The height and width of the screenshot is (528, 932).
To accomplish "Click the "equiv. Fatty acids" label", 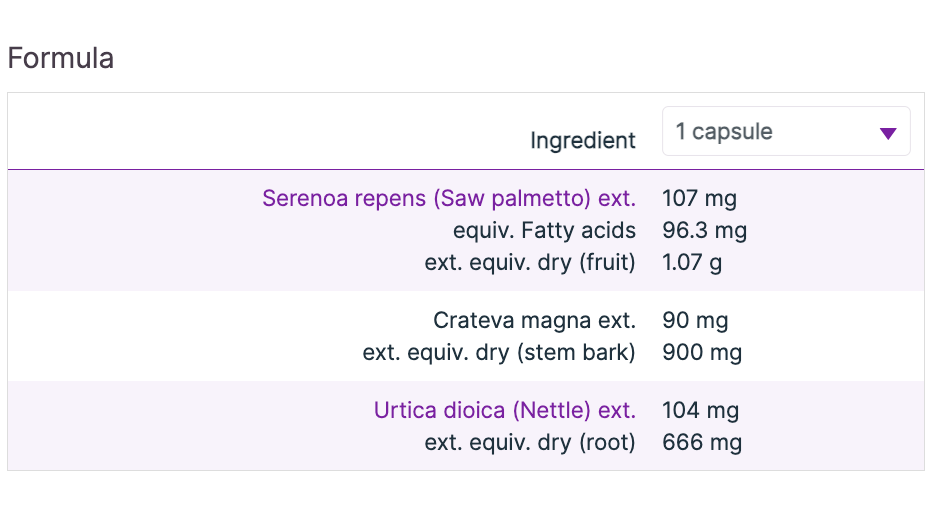I will click(x=544, y=230).
